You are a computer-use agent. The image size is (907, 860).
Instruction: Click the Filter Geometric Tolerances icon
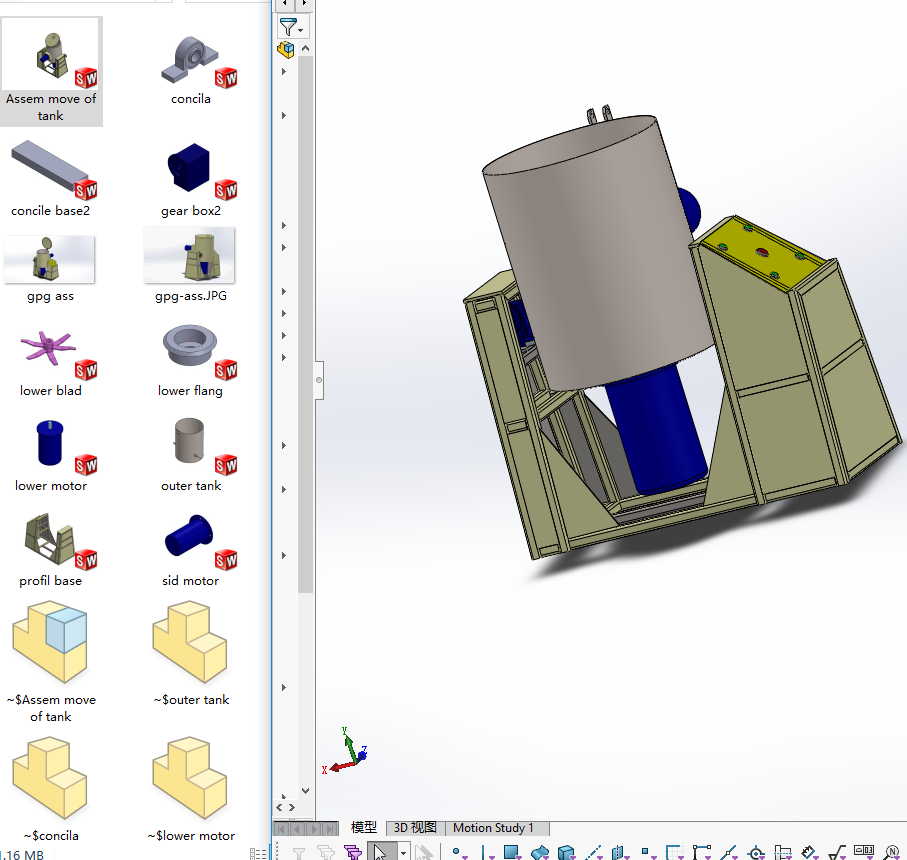pyautogui.click(x=864, y=851)
